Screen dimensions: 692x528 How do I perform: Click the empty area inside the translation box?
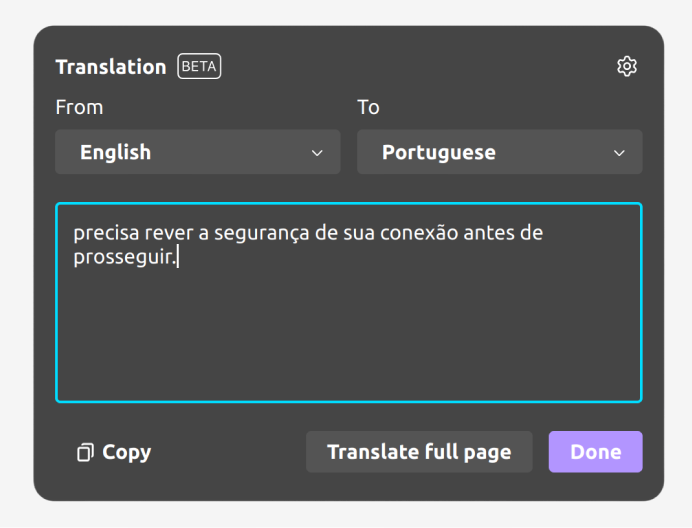click(348, 340)
